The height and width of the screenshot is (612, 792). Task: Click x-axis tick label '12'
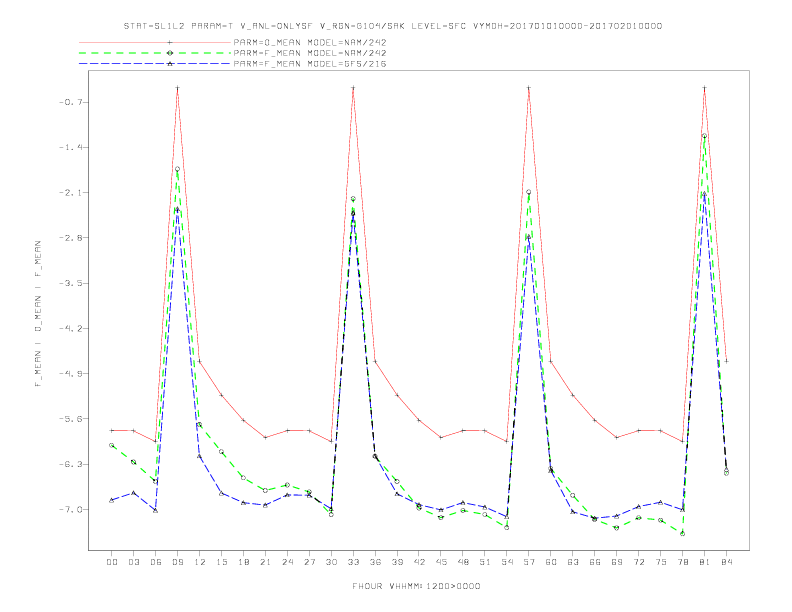point(200,562)
